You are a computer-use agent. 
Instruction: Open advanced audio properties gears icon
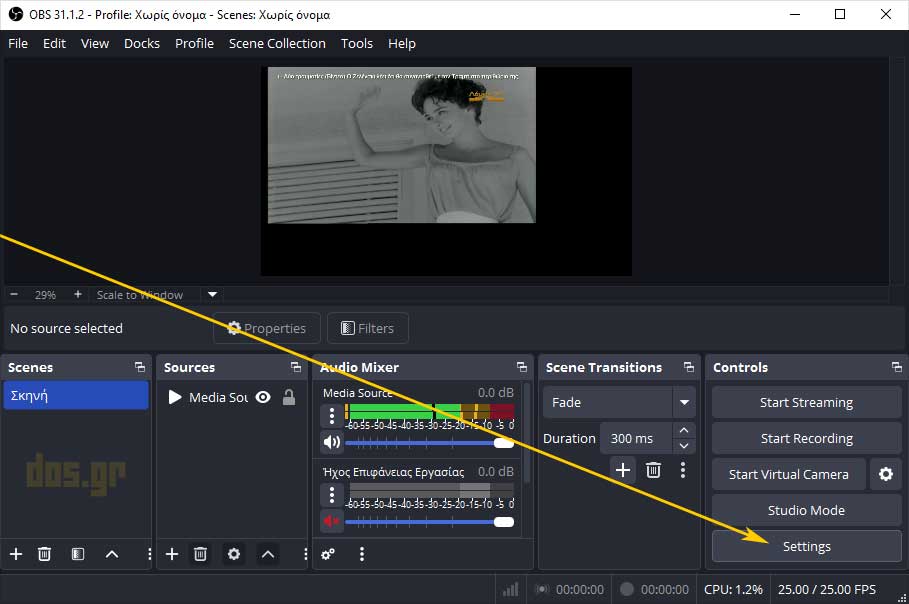328,554
